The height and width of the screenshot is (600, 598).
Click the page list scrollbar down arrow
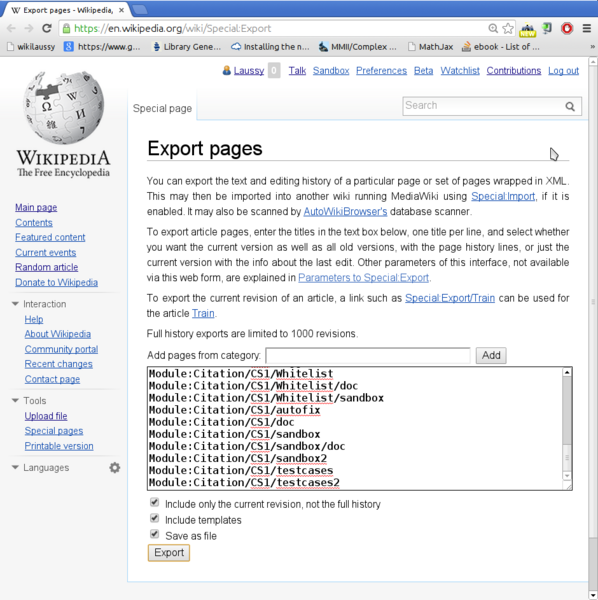coord(567,476)
